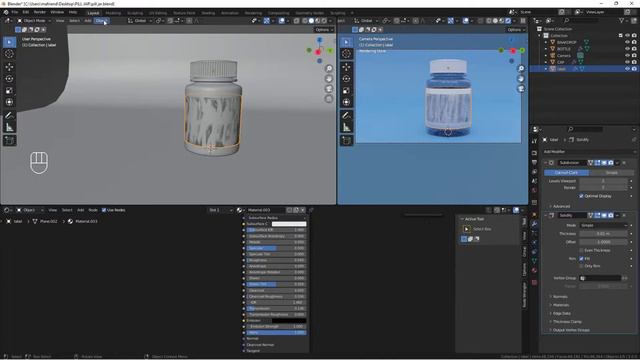
Task: Toggle Rim Fill checkbox
Action: (581, 258)
